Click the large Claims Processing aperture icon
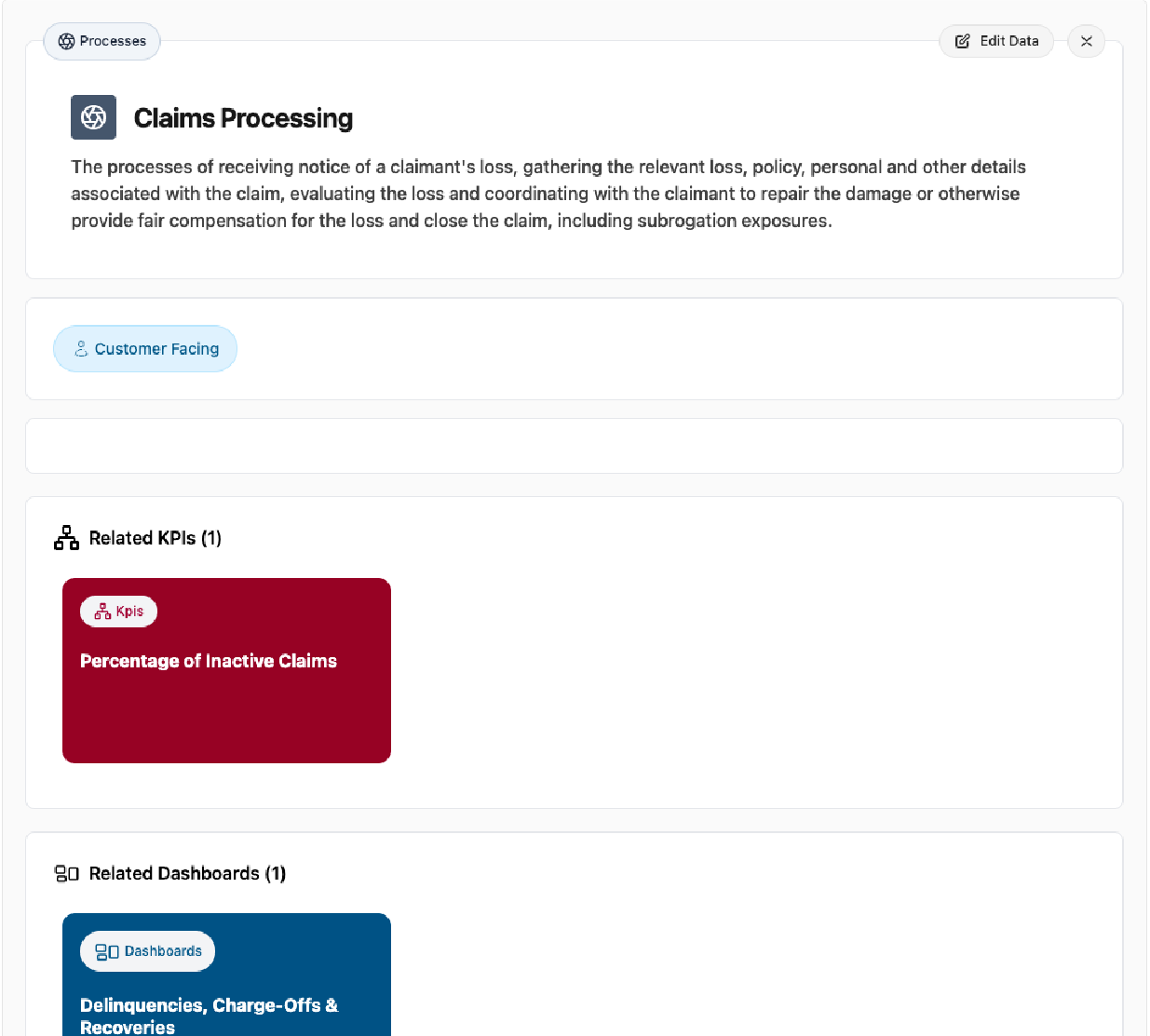 point(93,117)
